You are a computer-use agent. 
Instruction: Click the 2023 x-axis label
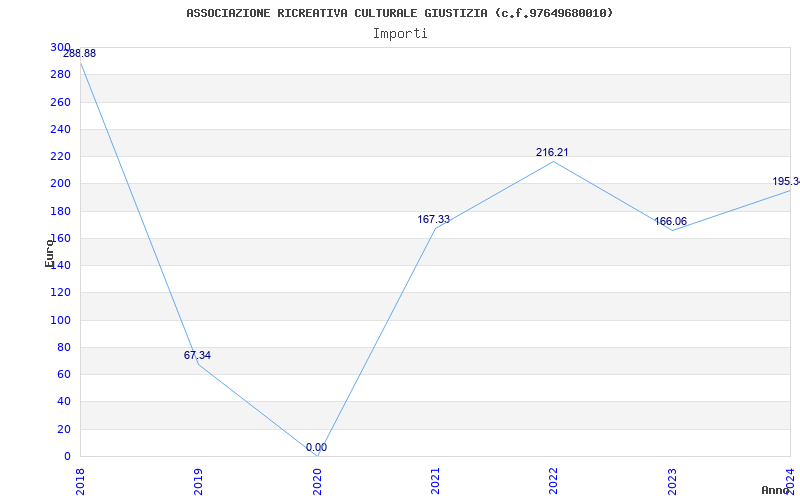pyautogui.click(x=671, y=481)
